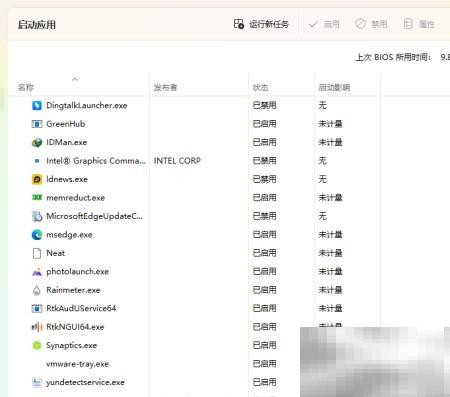Select the msedge.exe entry name
Image resolution: width=450 pixels, height=397 pixels.
point(69,235)
